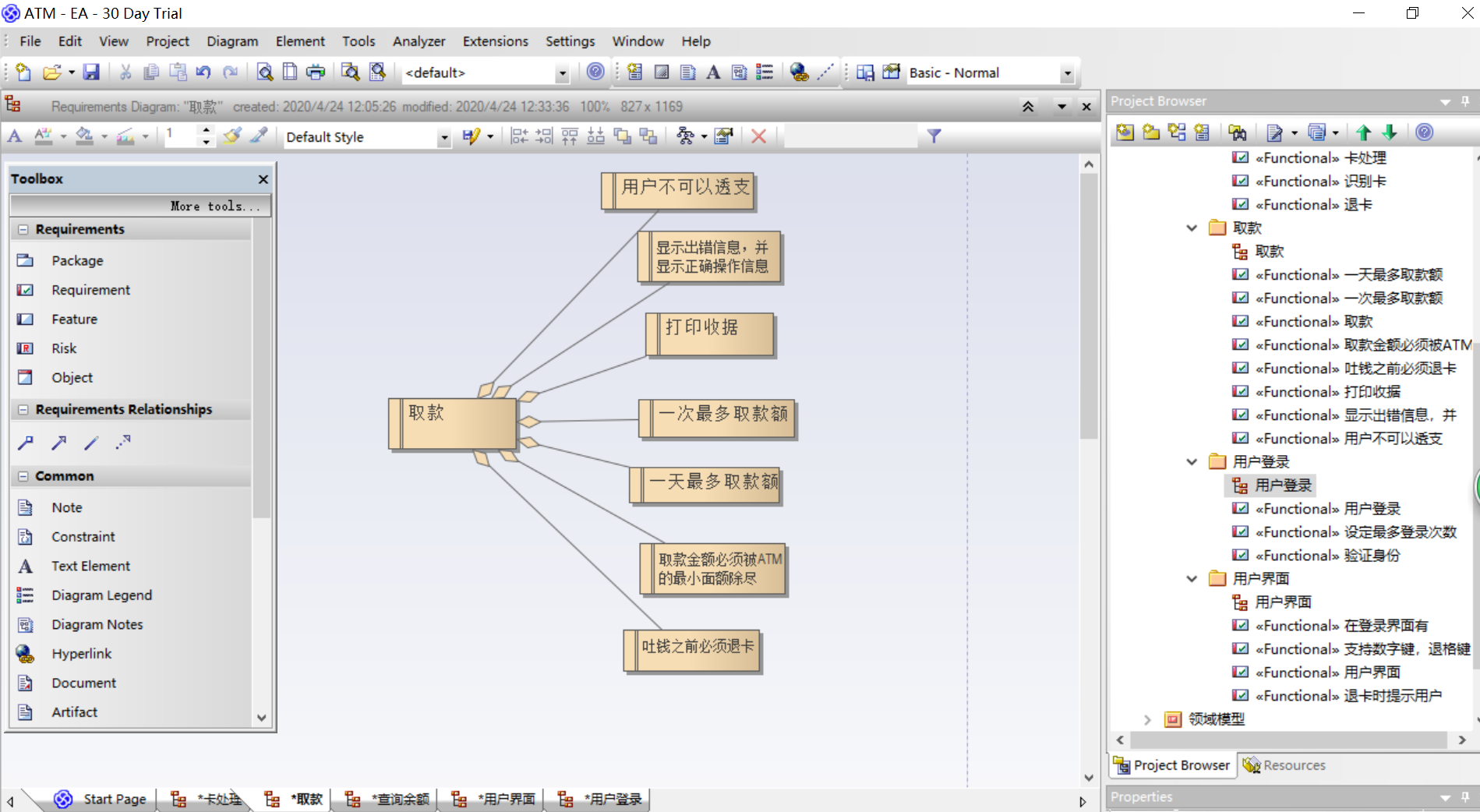Switch to Resources panel tab
Image resolution: width=1480 pixels, height=812 pixels.
point(1285,765)
